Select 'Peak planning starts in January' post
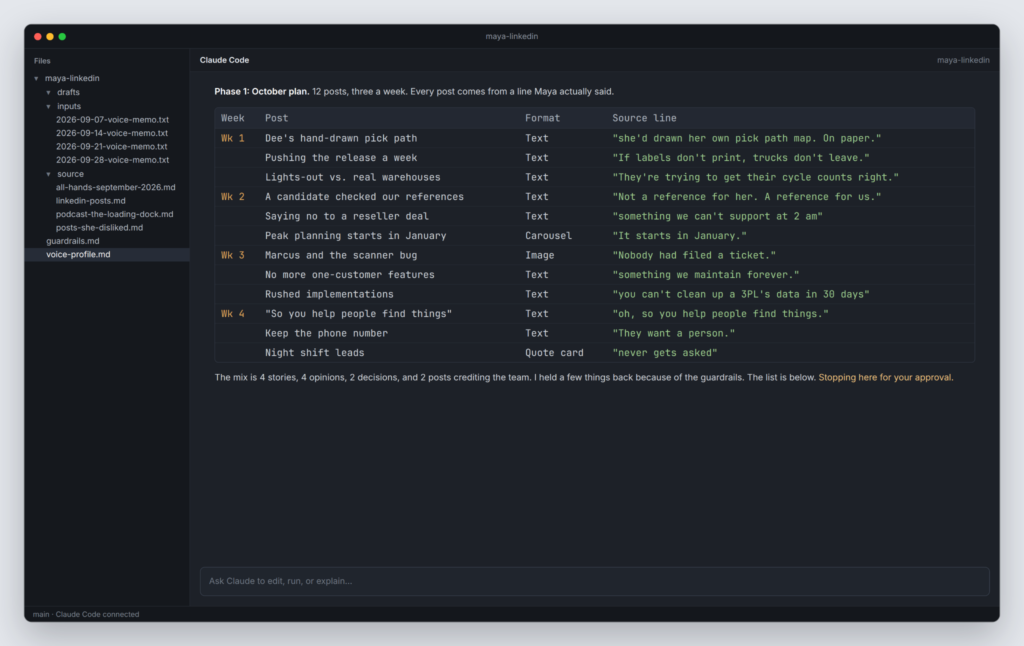The height and width of the screenshot is (646, 1024). [355, 236]
